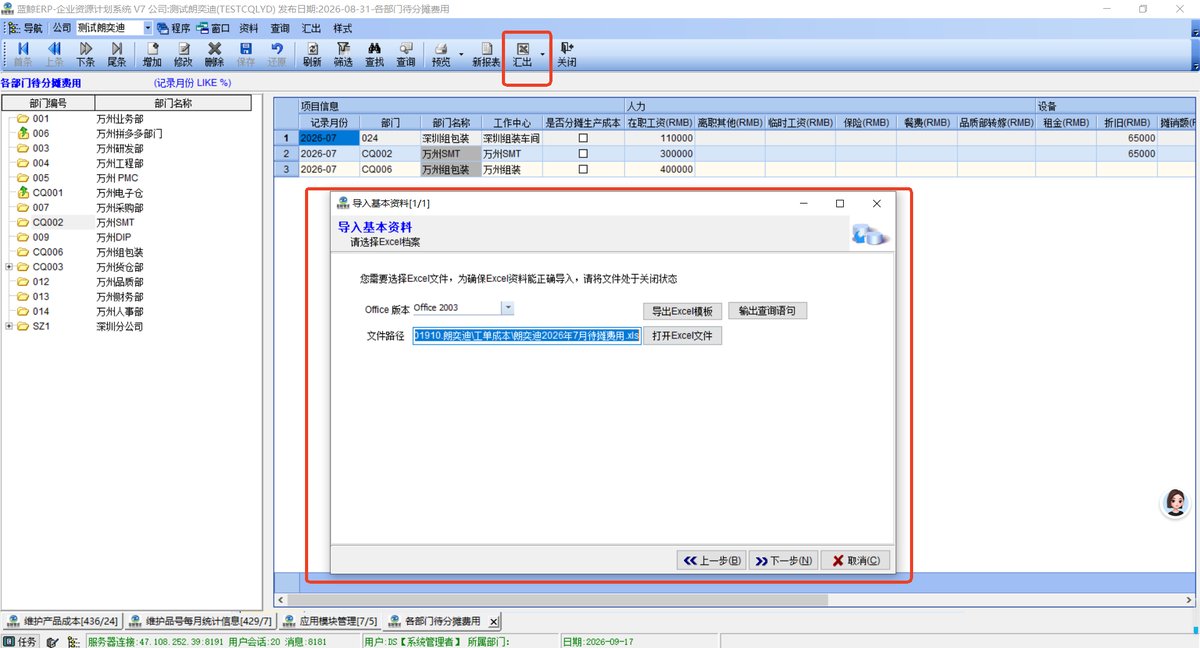Viewport: 1200px width, 648px height.
Task: Click the 删除 (delete) toolbar icon
Action: [214, 54]
